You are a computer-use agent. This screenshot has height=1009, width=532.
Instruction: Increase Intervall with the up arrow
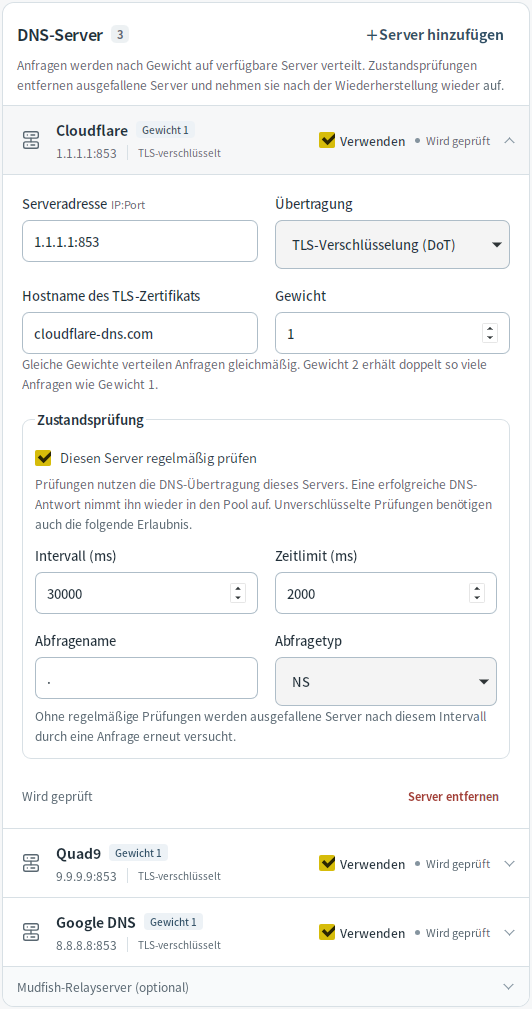point(238,588)
